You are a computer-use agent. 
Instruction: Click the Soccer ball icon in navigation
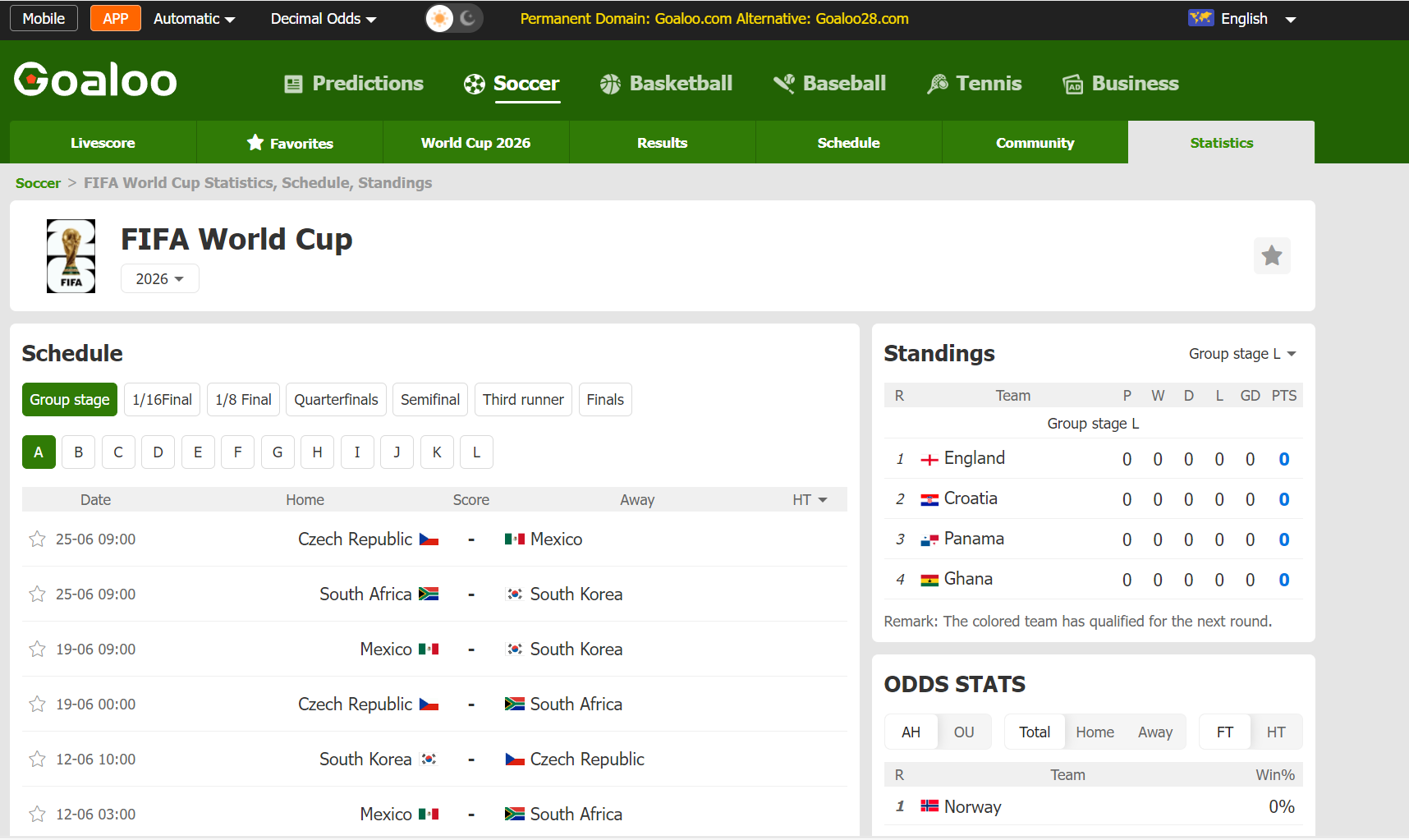coord(474,83)
